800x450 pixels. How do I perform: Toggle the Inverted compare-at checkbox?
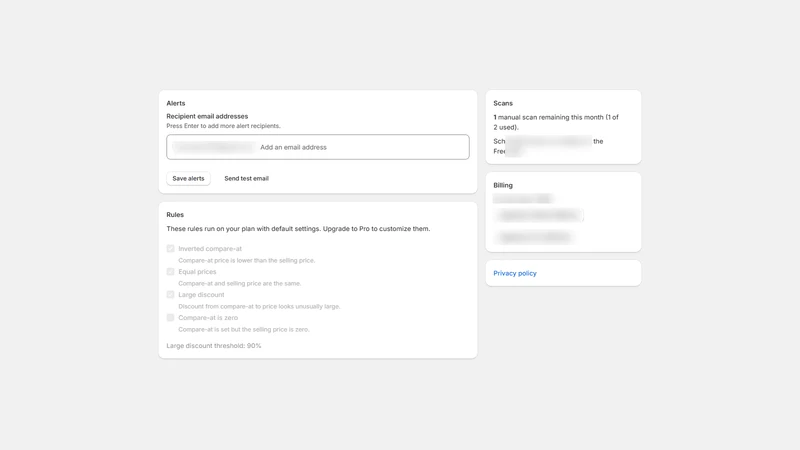170,248
